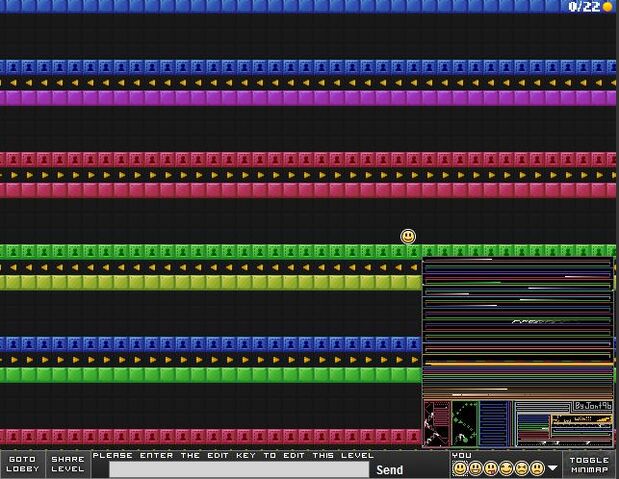Choose the big grin smiley
This screenshot has height=479, width=619.
[x=475, y=469]
